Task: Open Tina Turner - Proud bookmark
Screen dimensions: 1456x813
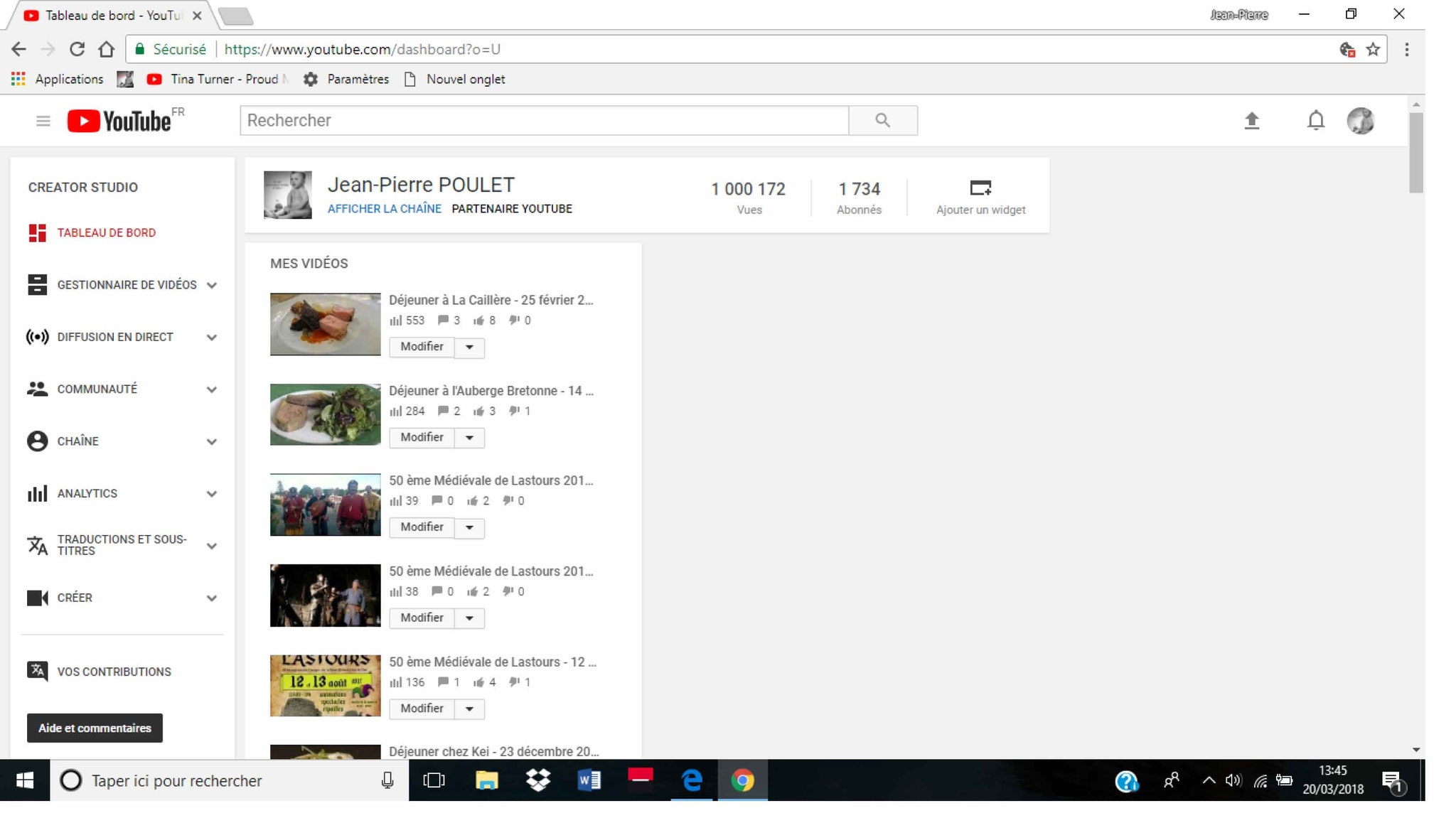Action: [x=217, y=79]
